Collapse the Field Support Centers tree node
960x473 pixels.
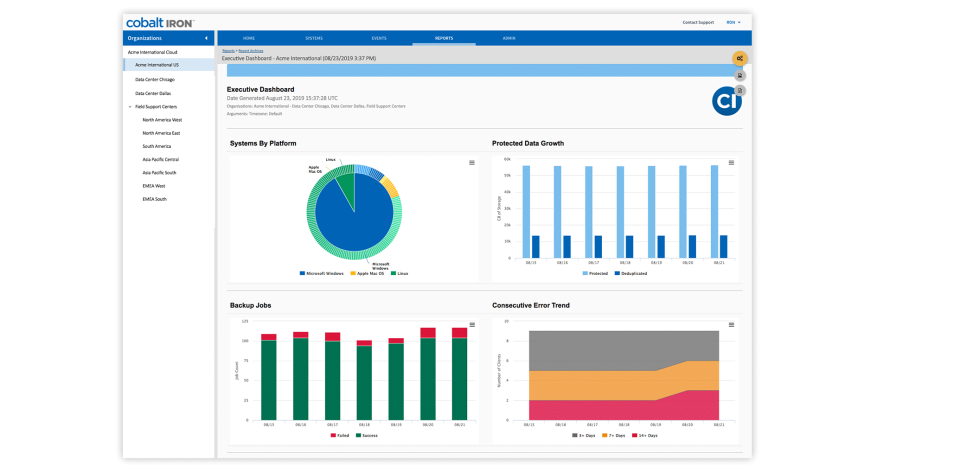point(130,107)
